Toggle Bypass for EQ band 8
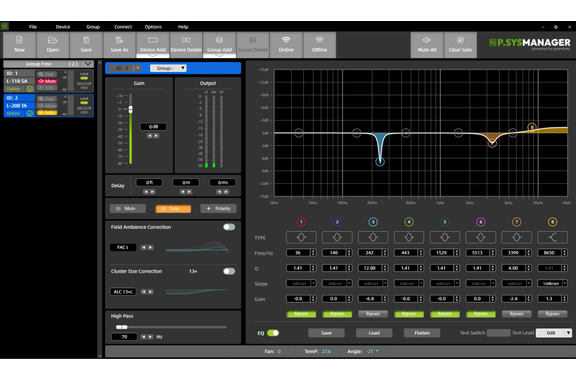Screen dimensions: 576x380 point(552,314)
